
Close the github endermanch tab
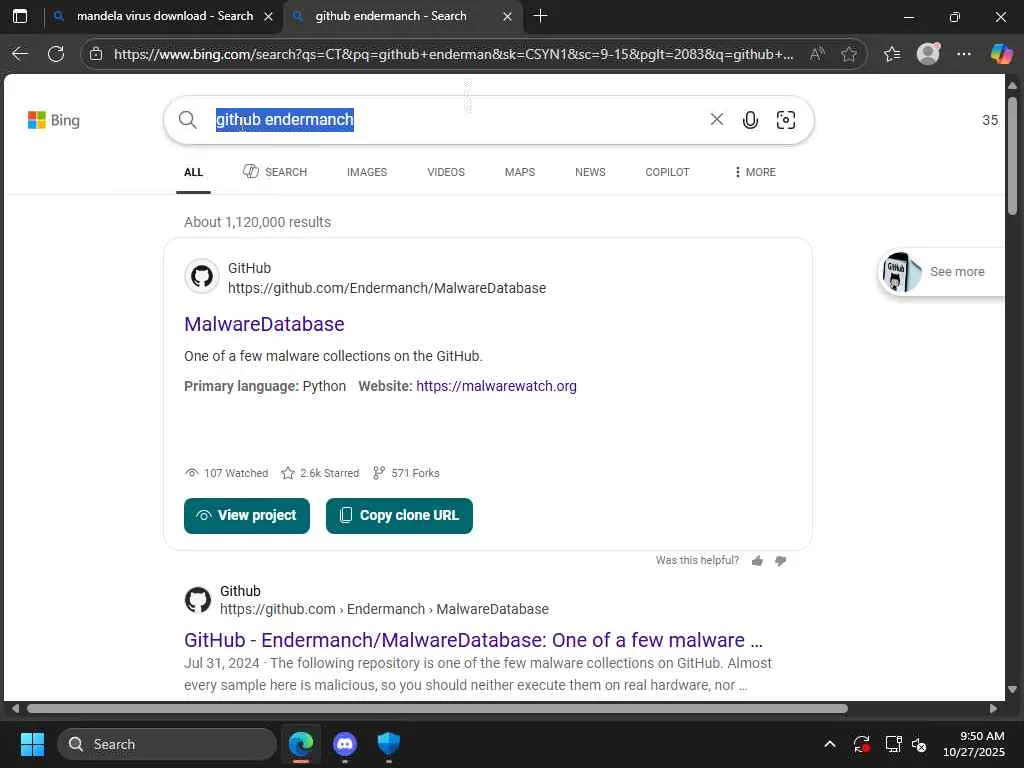pos(507,16)
